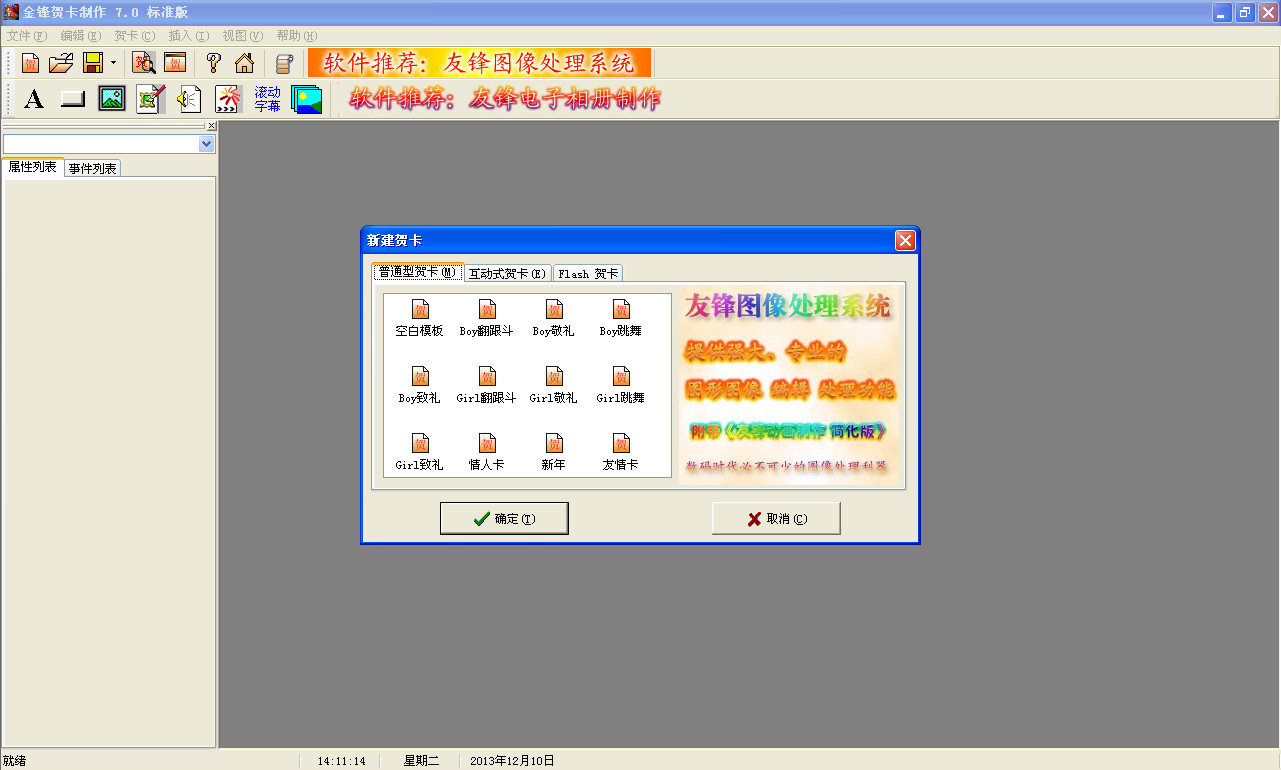
Task: Click the 友锋图像处理系统 advertisement image in dialog
Action: tap(790, 386)
